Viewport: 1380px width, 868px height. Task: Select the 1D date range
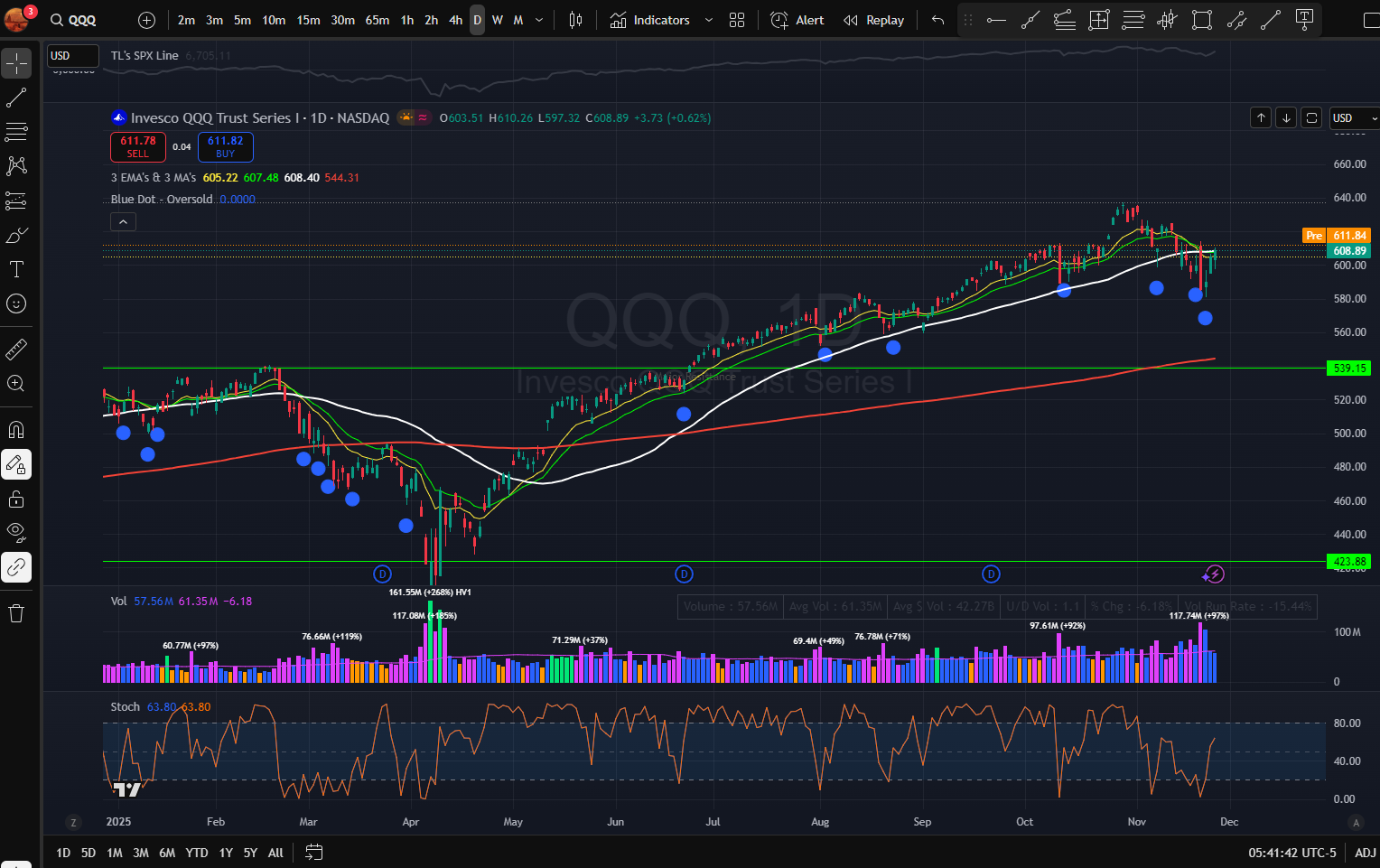(x=63, y=853)
